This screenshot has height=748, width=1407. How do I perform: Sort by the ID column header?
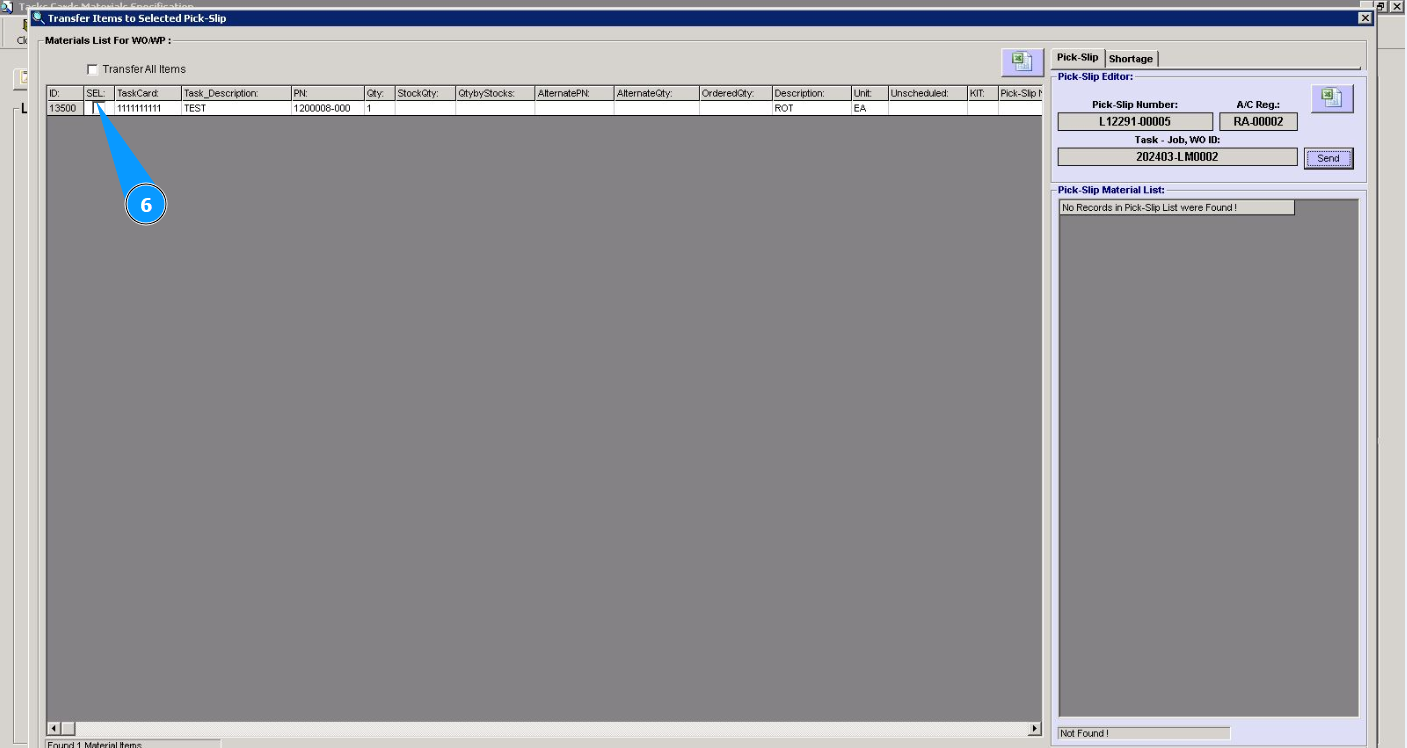65,94
